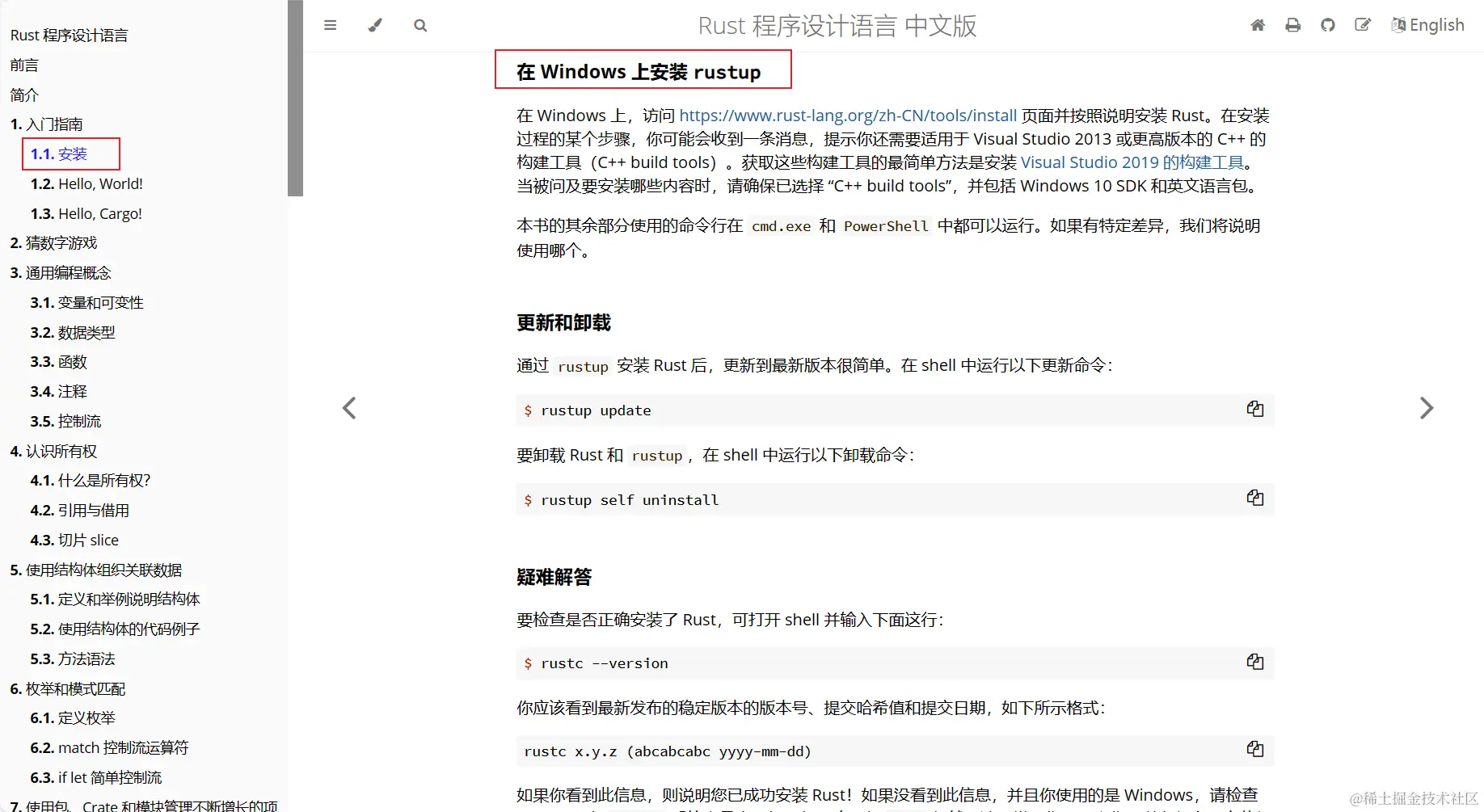The height and width of the screenshot is (812, 1484).
Task: Open section '1.2. Hello, World!'
Action: pos(86,184)
